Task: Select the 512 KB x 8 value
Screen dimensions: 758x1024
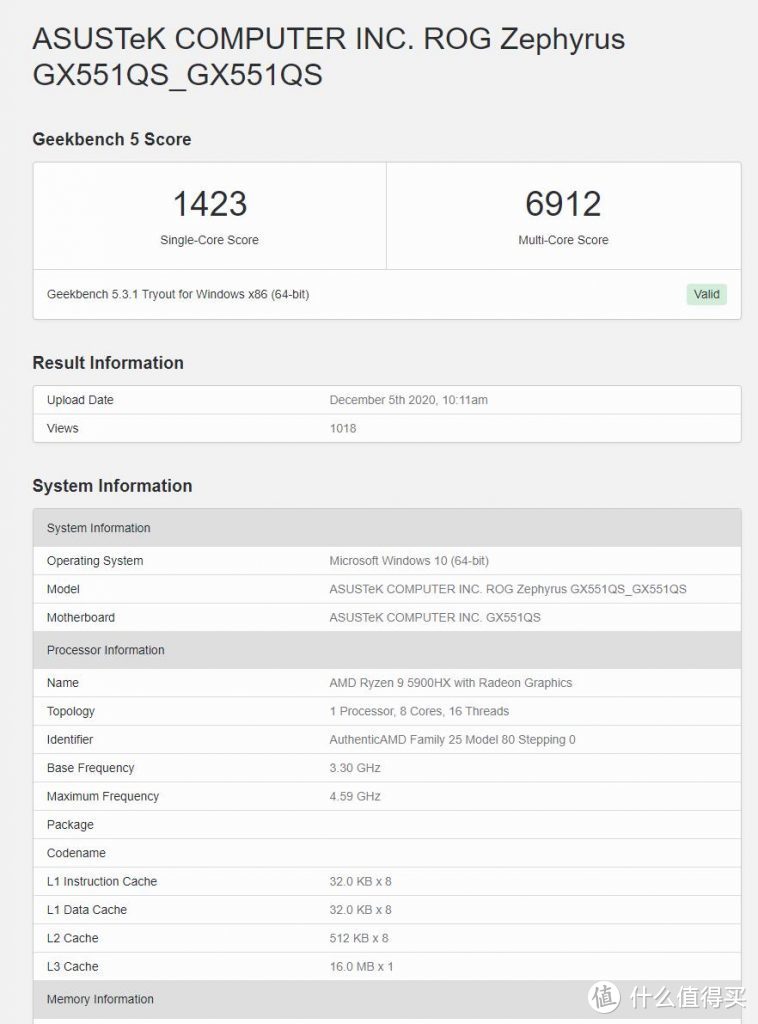Action: click(358, 938)
